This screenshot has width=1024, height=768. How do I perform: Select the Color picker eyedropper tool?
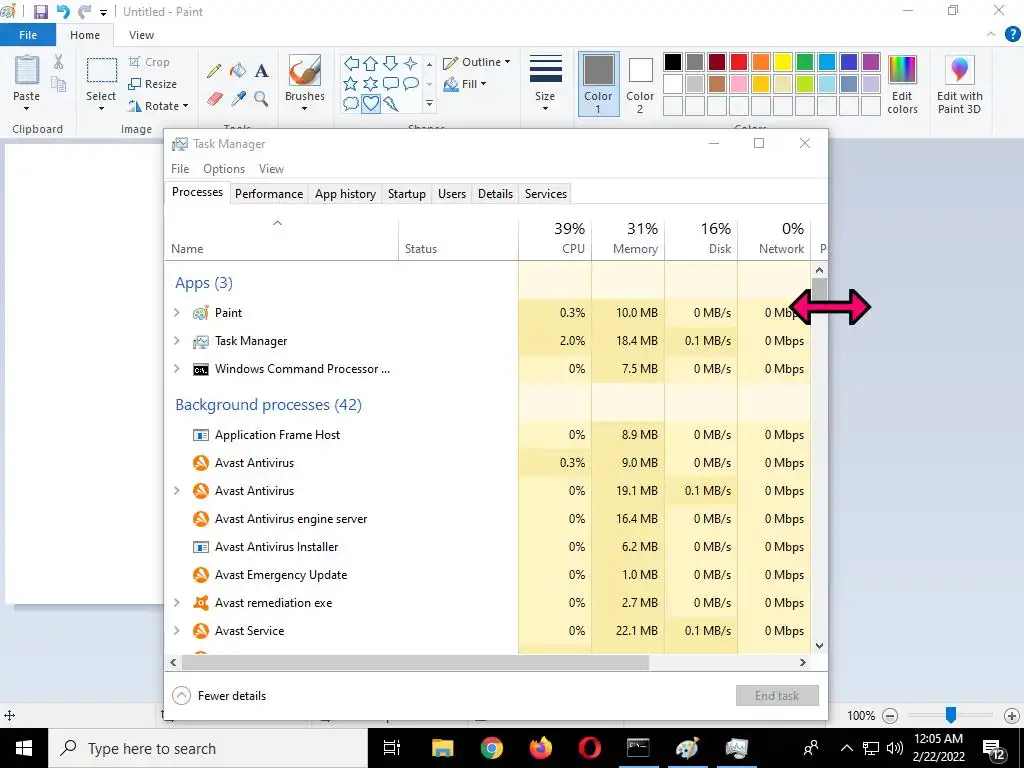pyautogui.click(x=238, y=99)
